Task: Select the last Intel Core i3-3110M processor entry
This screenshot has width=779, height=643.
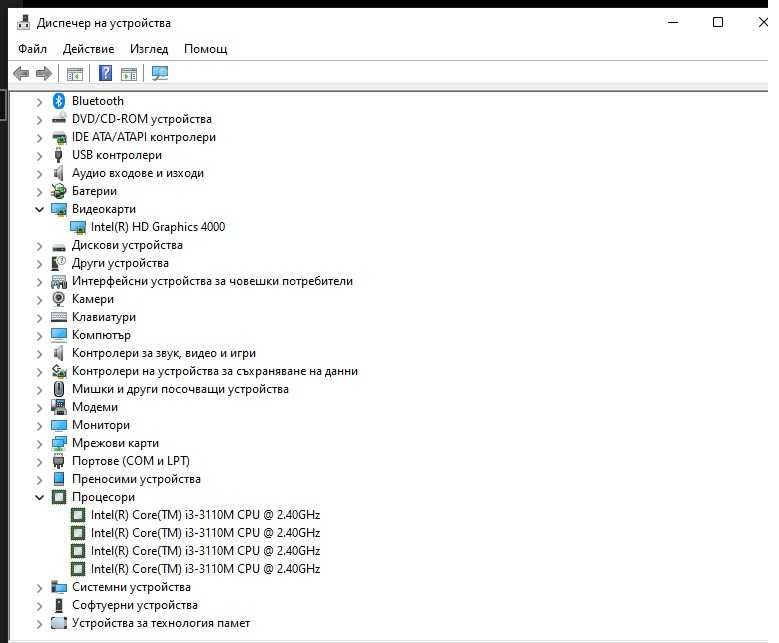Action: 205,568
